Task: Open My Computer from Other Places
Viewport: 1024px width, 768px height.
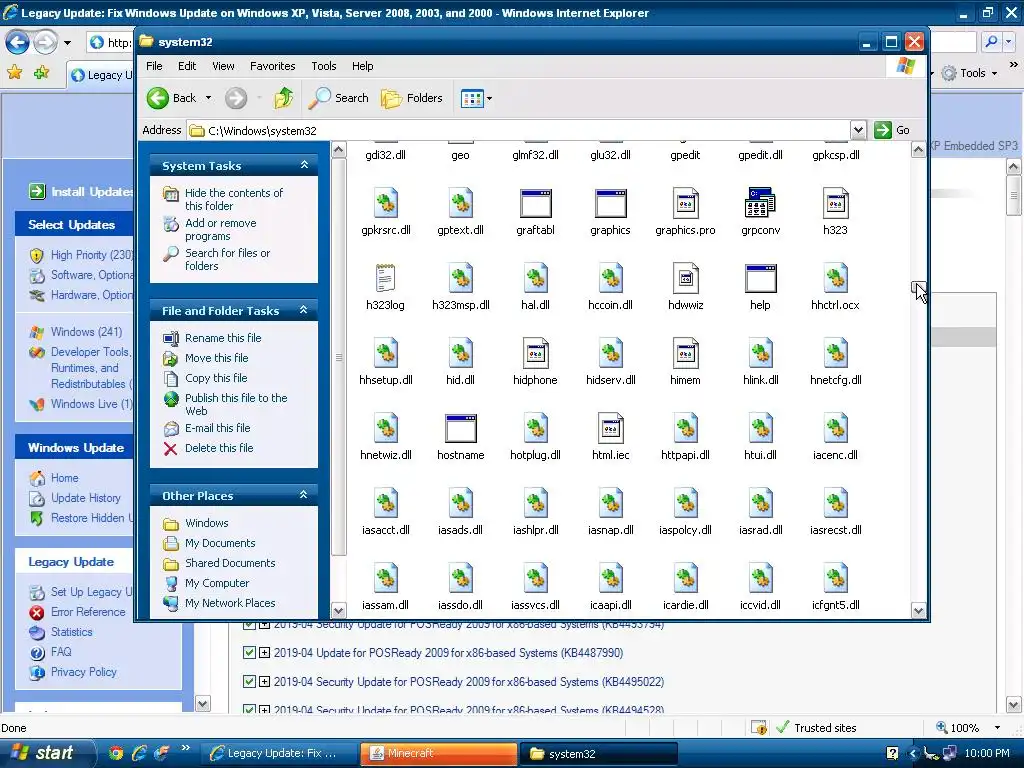Action: (217, 583)
